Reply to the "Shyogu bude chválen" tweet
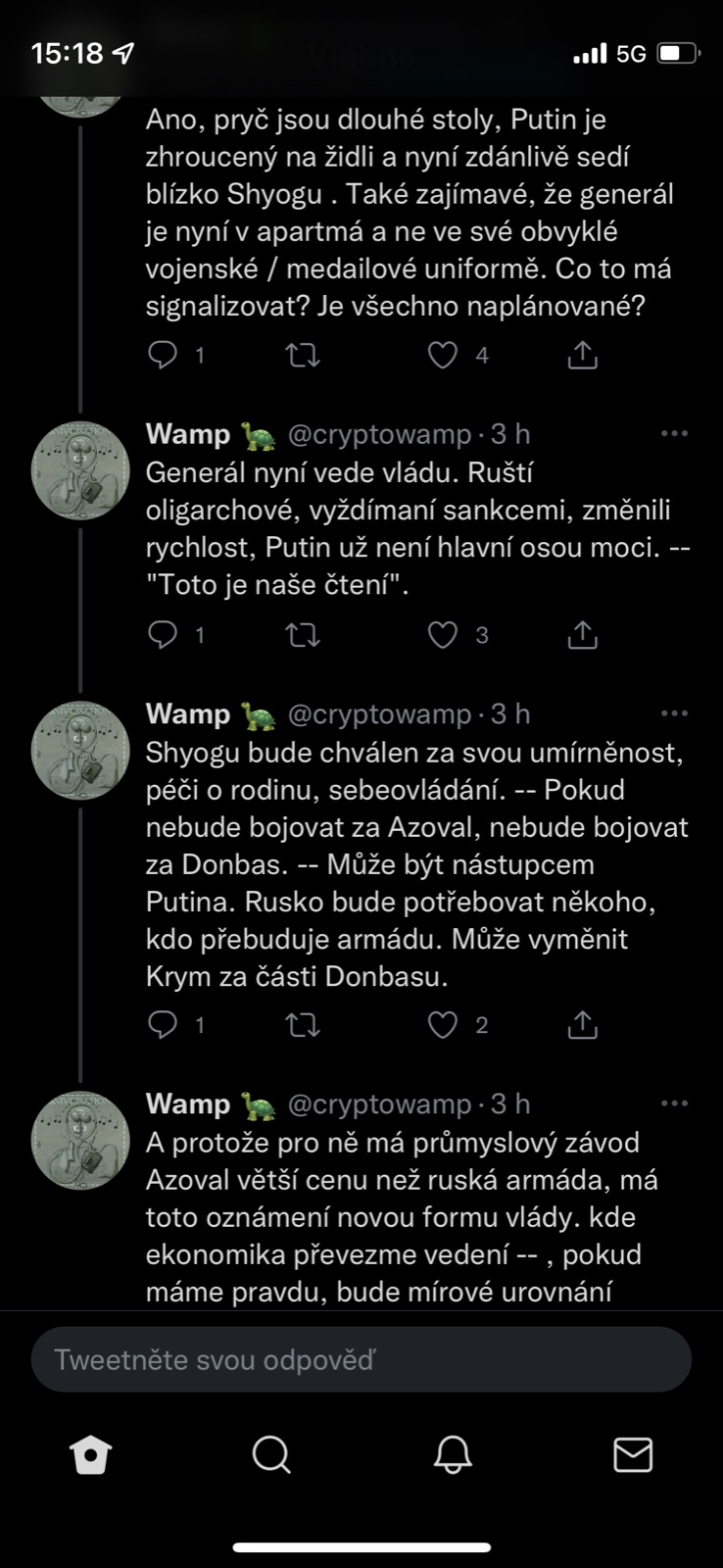The width and height of the screenshot is (723, 1568). coord(163,1025)
